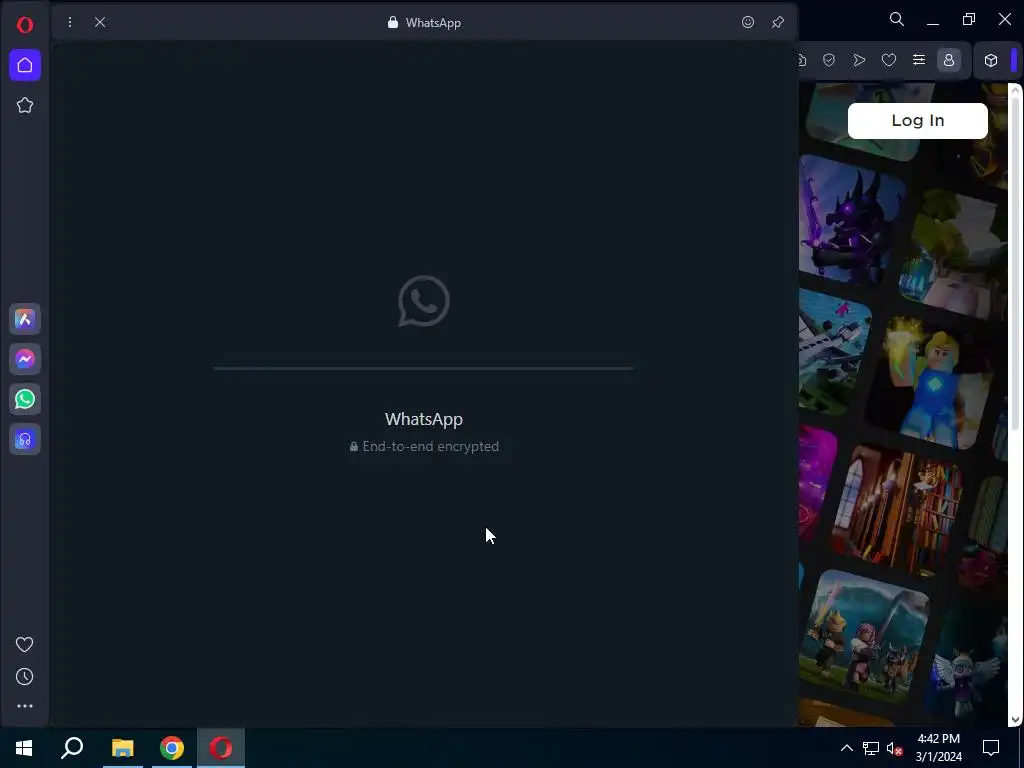
Task: Click the Log In button on Roblox page
Action: tap(918, 121)
